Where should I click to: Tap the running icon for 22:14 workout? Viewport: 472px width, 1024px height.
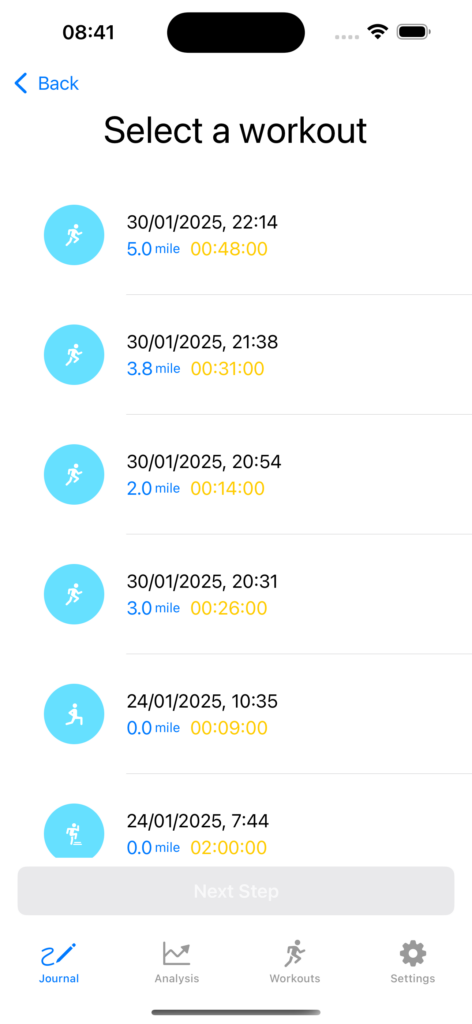tap(74, 235)
